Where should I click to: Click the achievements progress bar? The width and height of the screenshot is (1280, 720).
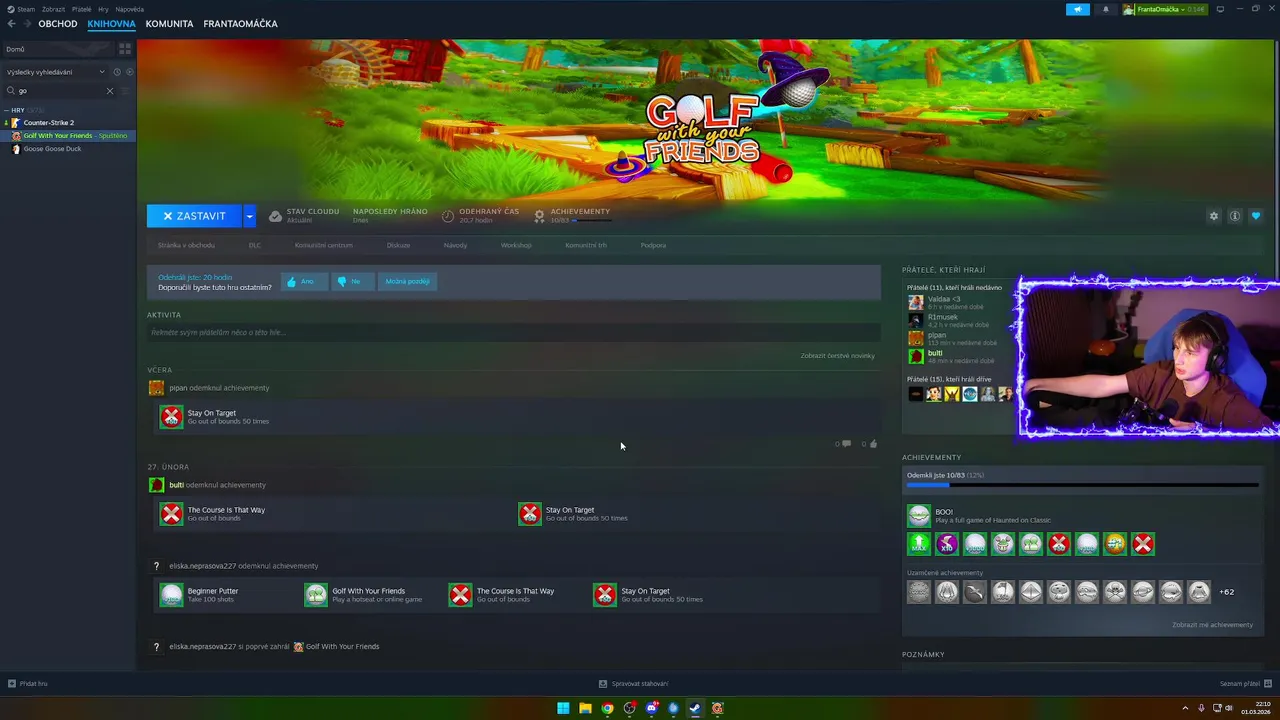1083,485
